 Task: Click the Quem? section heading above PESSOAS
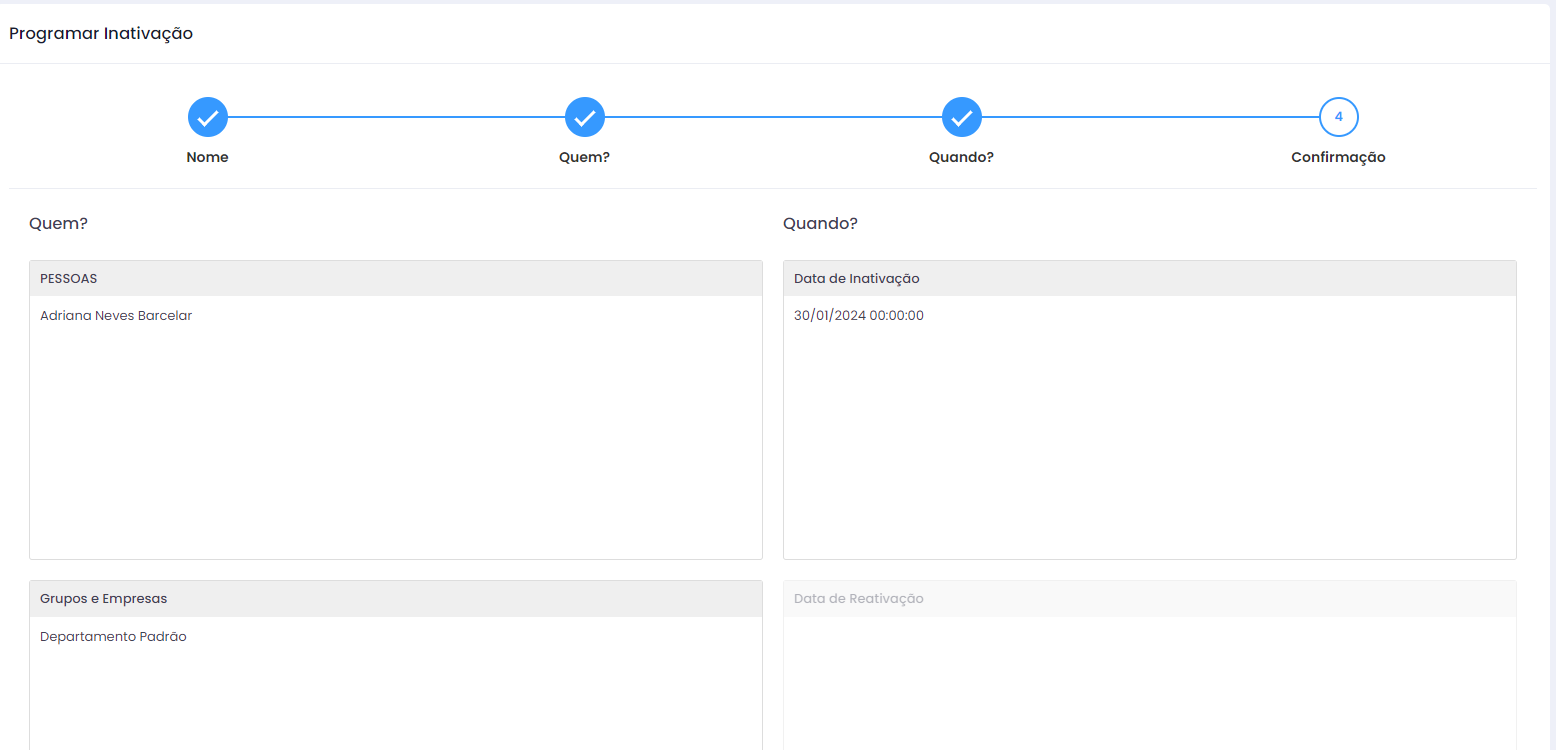pos(59,224)
